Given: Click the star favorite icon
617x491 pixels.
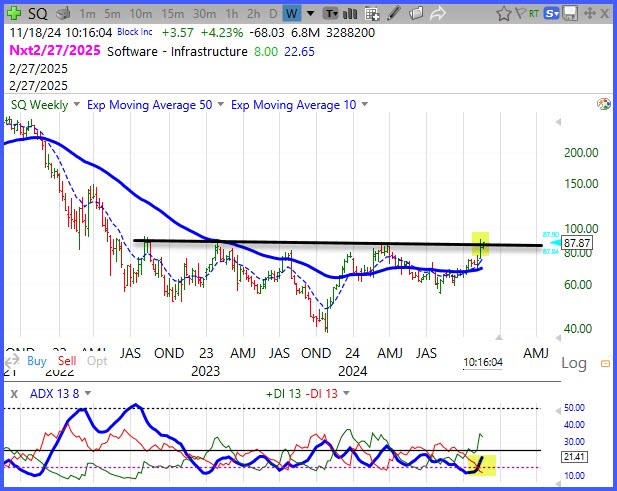Looking at the screenshot, I should coord(504,14).
